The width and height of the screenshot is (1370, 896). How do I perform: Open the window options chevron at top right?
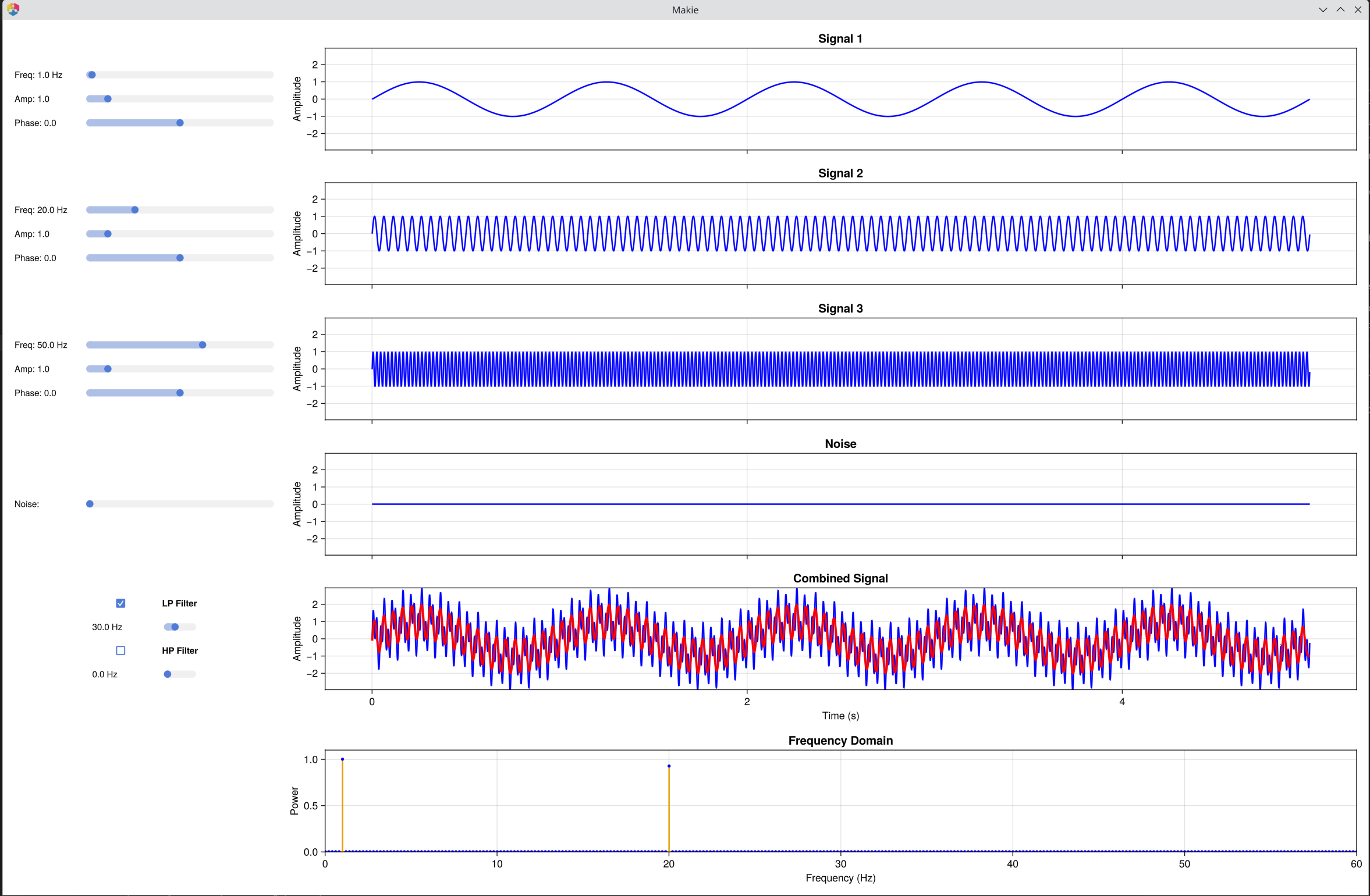click(1323, 10)
